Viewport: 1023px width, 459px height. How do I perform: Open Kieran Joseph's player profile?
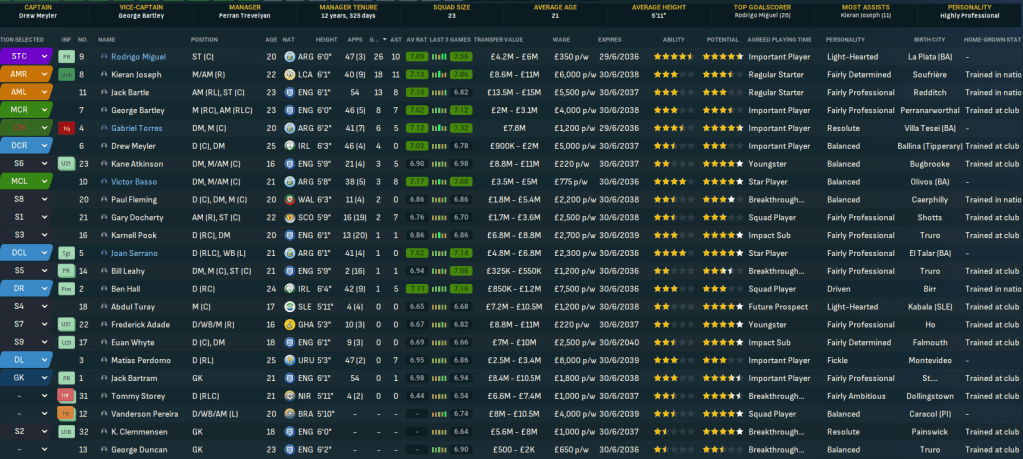click(134, 75)
